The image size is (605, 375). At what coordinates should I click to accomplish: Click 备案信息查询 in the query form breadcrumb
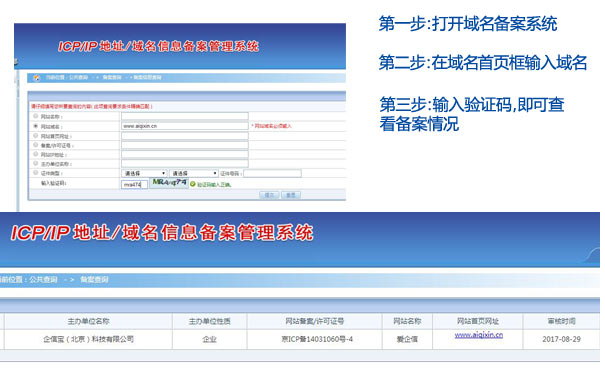[x=147, y=78]
